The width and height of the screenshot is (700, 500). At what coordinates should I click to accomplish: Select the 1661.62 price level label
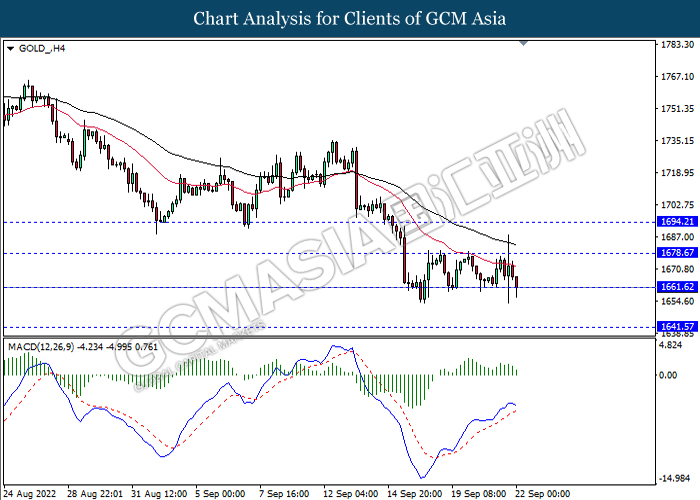click(x=677, y=287)
